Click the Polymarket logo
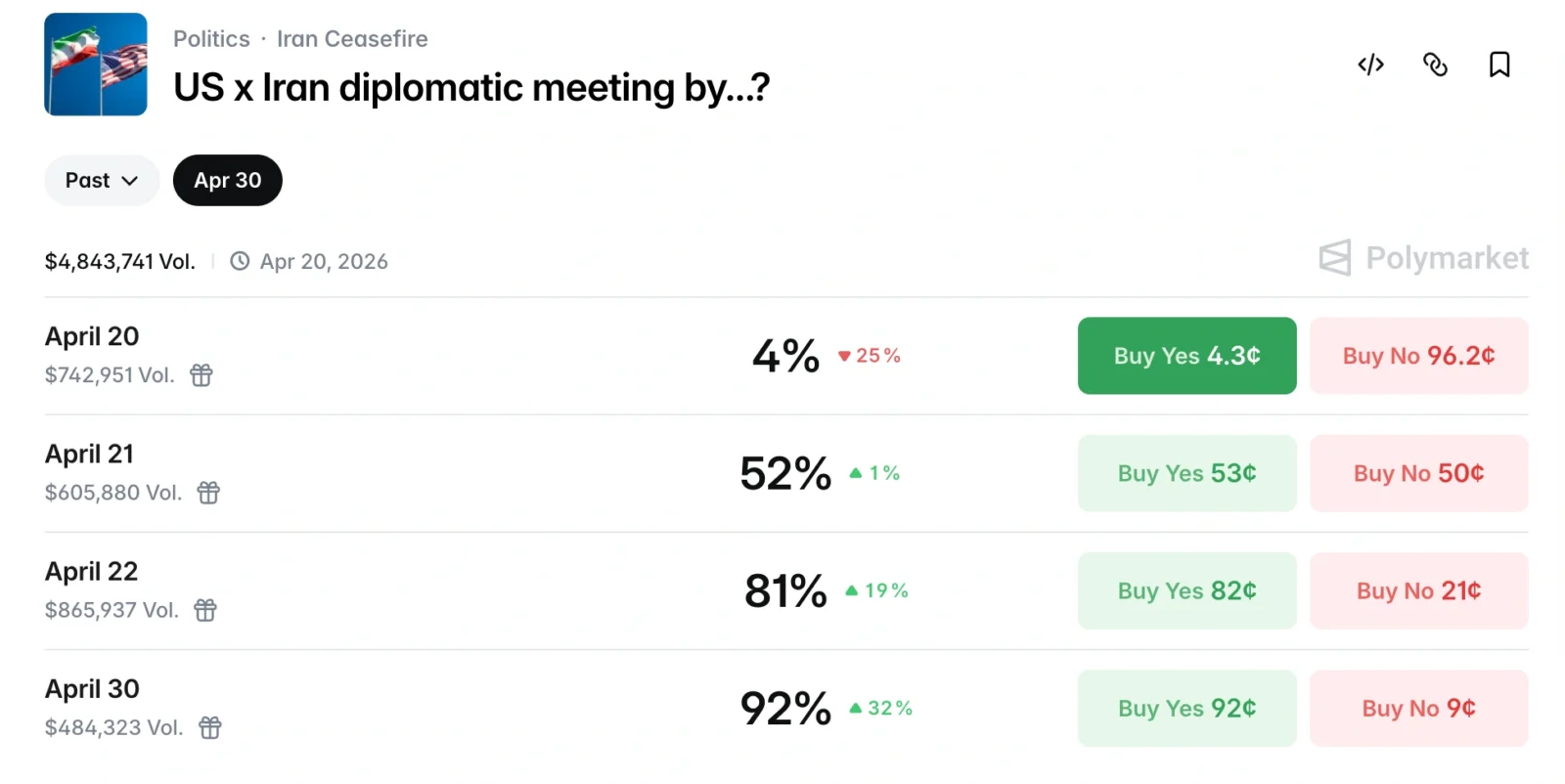The height and width of the screenshot is (784, 1565). point(1422,258)
